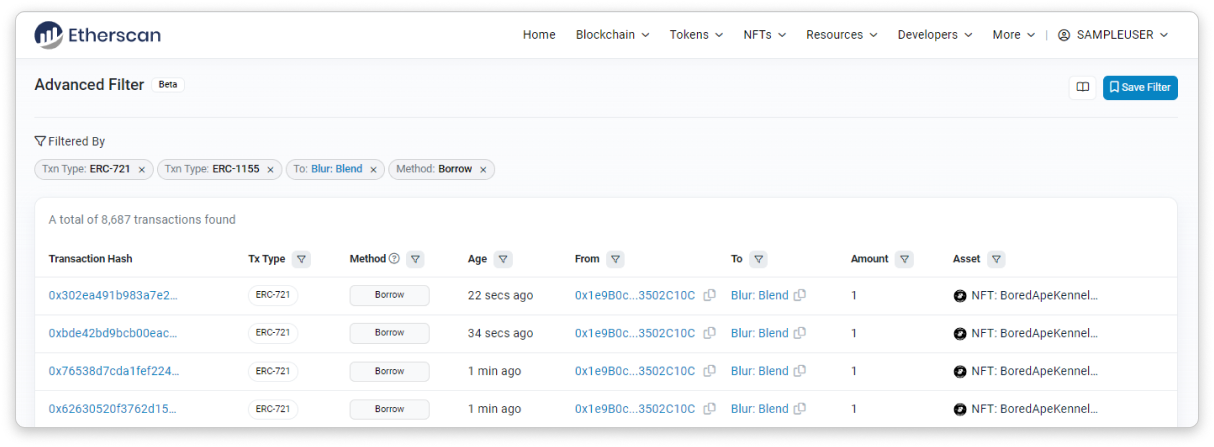This screenshot has width=1214, height=447.
Task: Click the Etherscan logo
Action: (x=97, y=35)
